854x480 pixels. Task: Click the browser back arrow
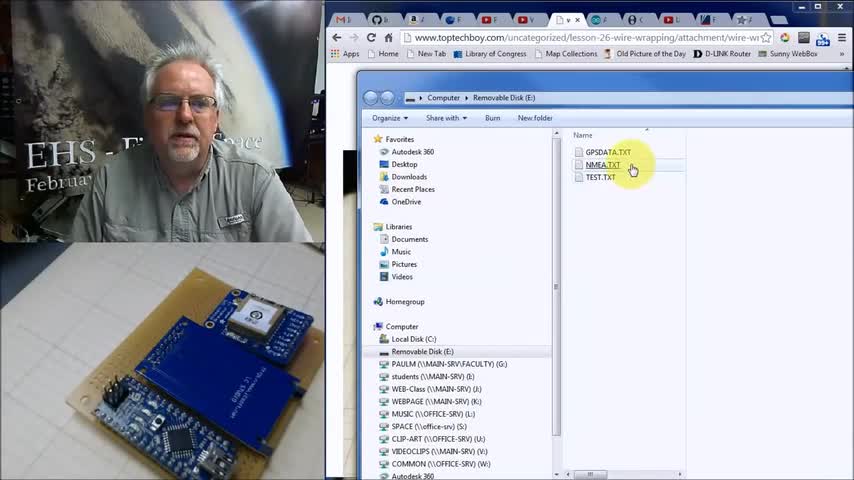(337, 38)
